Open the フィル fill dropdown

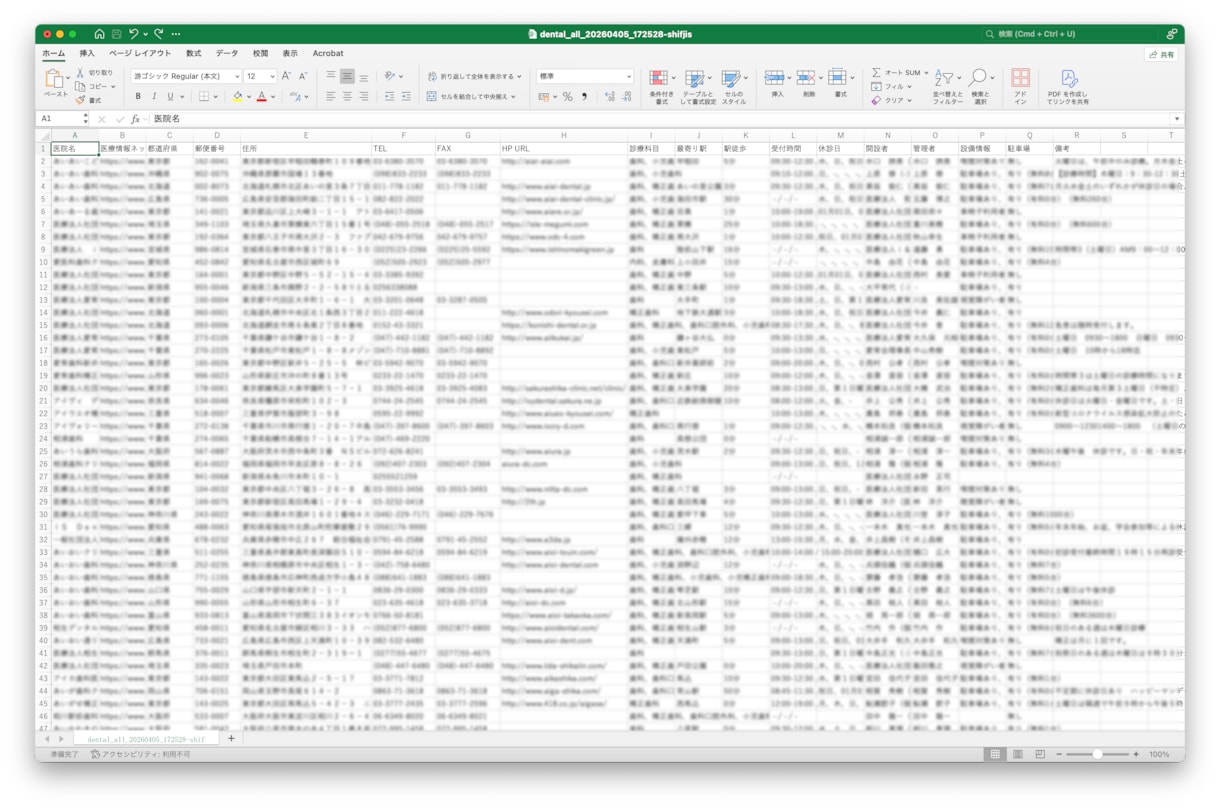(x=890, y=87)
